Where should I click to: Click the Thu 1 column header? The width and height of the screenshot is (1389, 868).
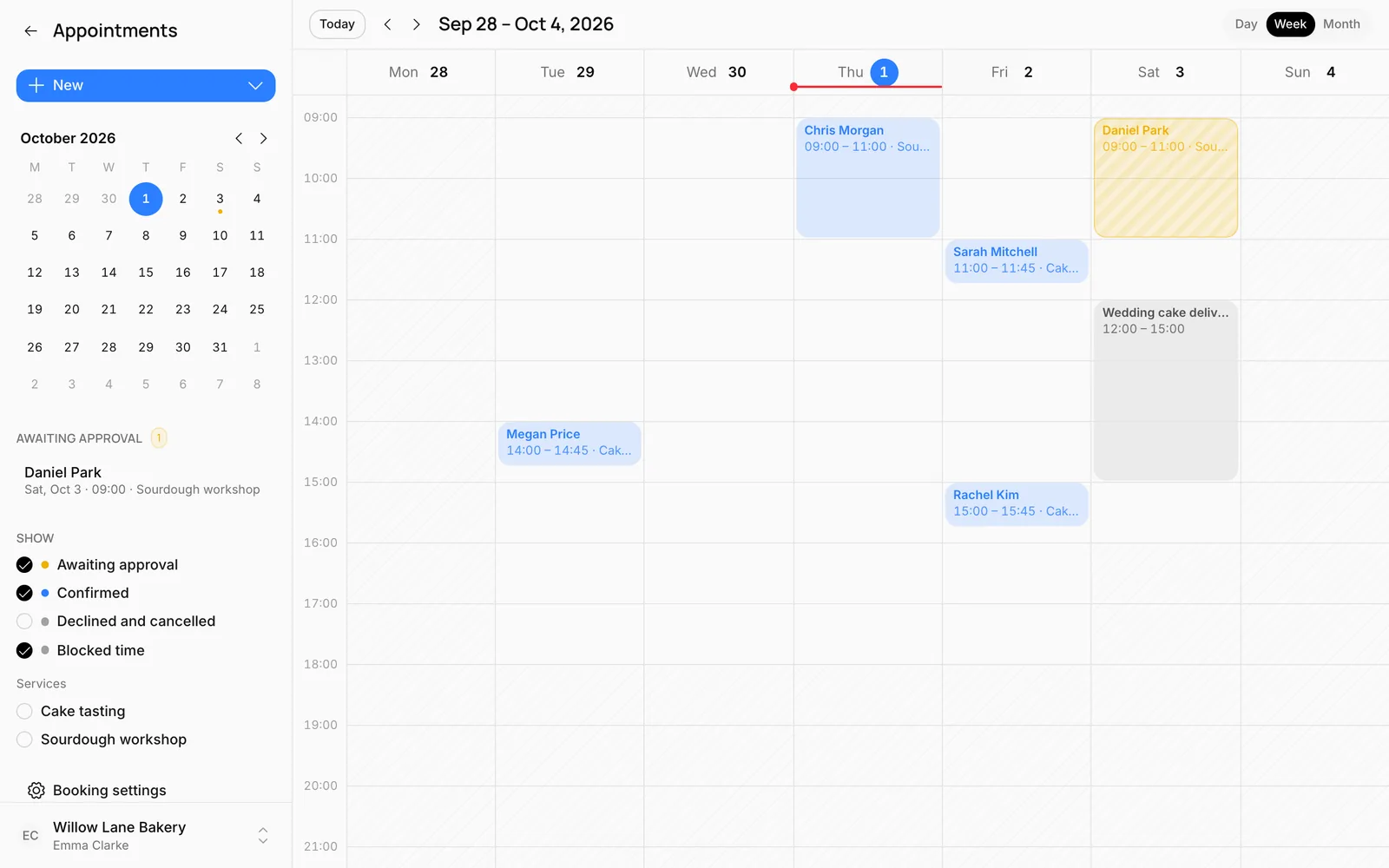[x=867, y=72]
